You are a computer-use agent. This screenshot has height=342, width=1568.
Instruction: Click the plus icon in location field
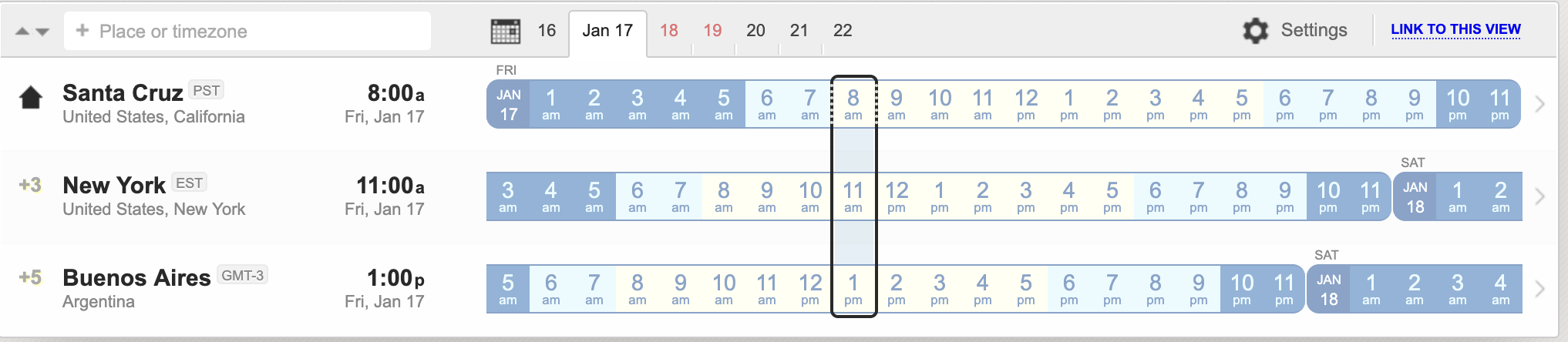[x=82, y=31]
